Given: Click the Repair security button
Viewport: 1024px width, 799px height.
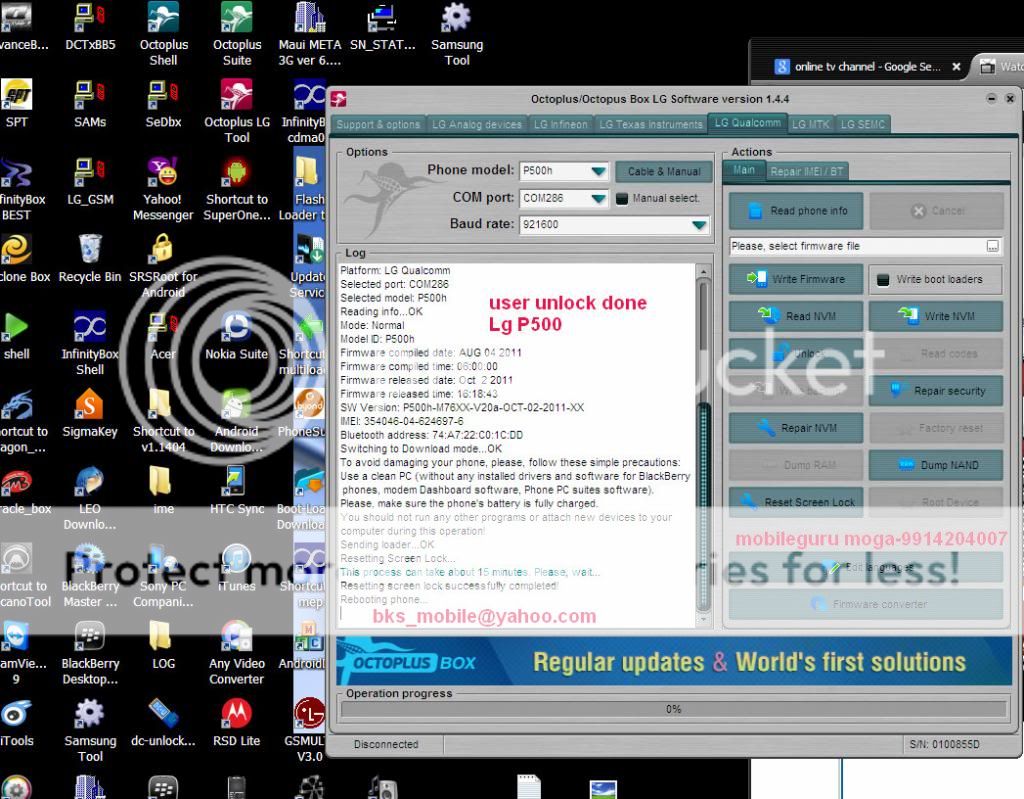Looking at the screenshot, I should (935, 391).
